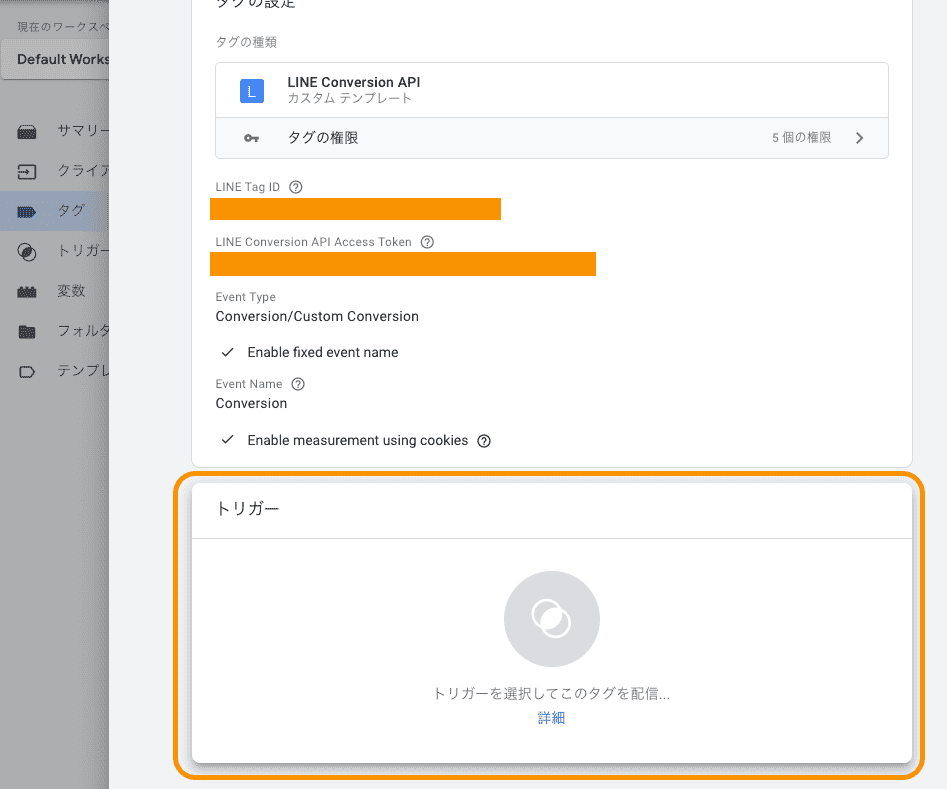Image resolution: width=947 pixels, height=789 pixels.
Task: Open the help icon beside Event Name
Action: (x=298, y=384)
